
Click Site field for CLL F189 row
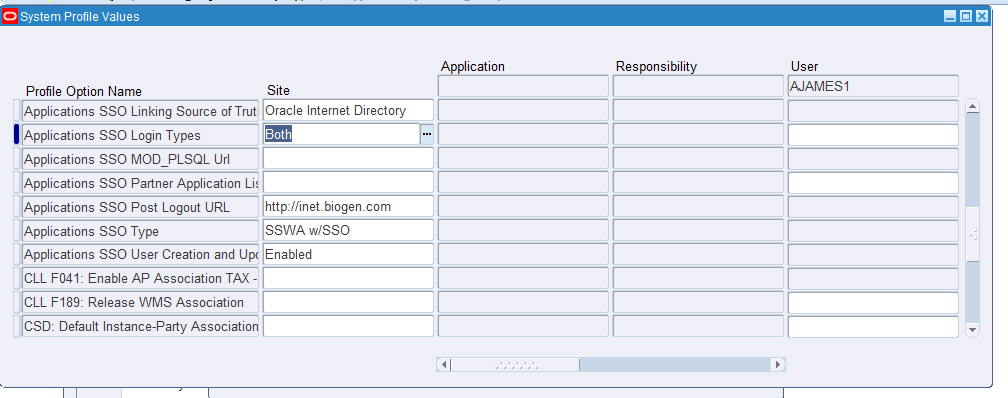[x=348, y=302]
